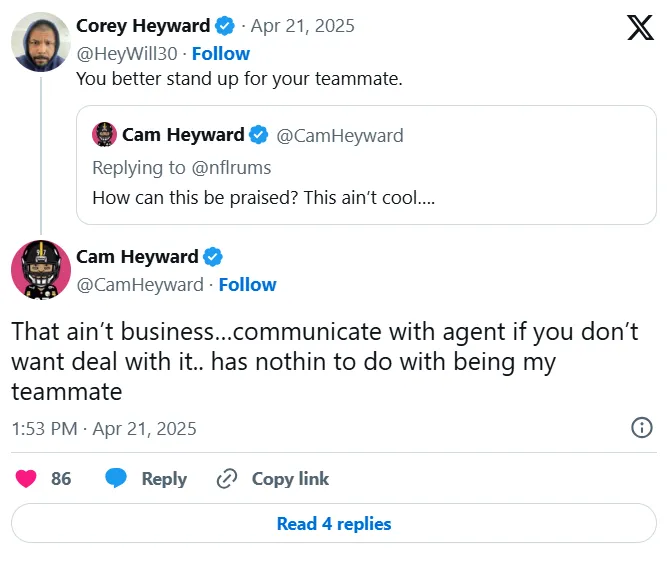
Task: Open the quoted tweet text
Action: click(x=263, y=197)
